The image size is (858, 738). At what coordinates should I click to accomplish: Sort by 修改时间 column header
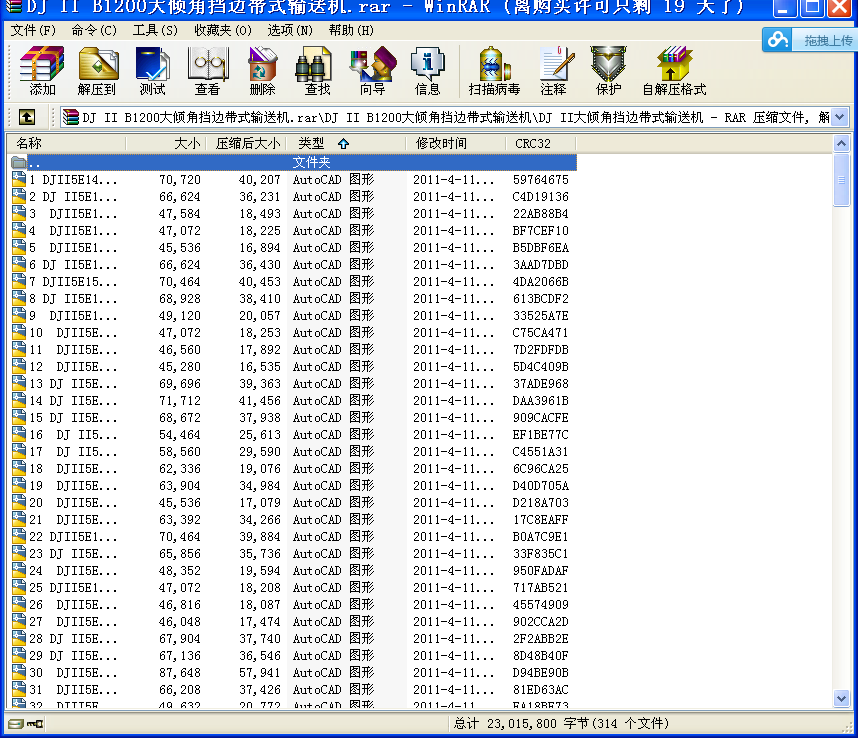[441, 143]
